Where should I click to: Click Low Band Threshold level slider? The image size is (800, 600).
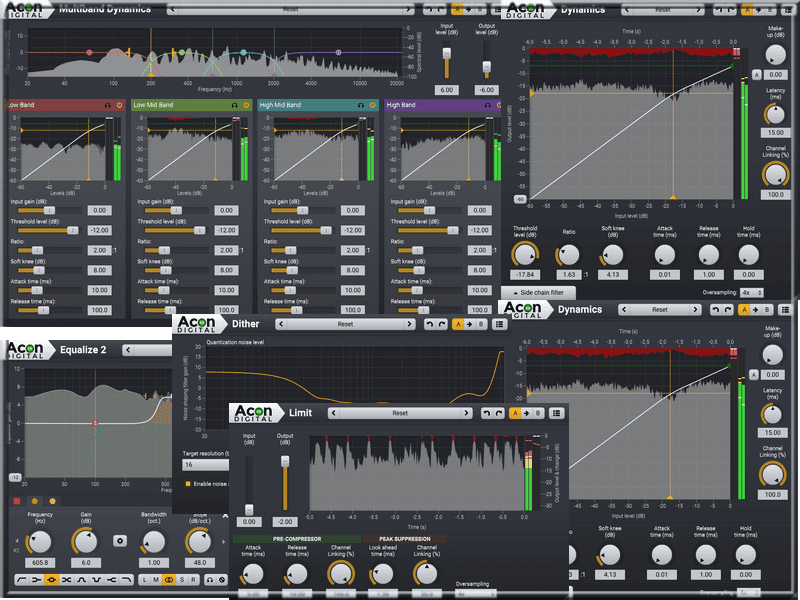click(49, 231)
